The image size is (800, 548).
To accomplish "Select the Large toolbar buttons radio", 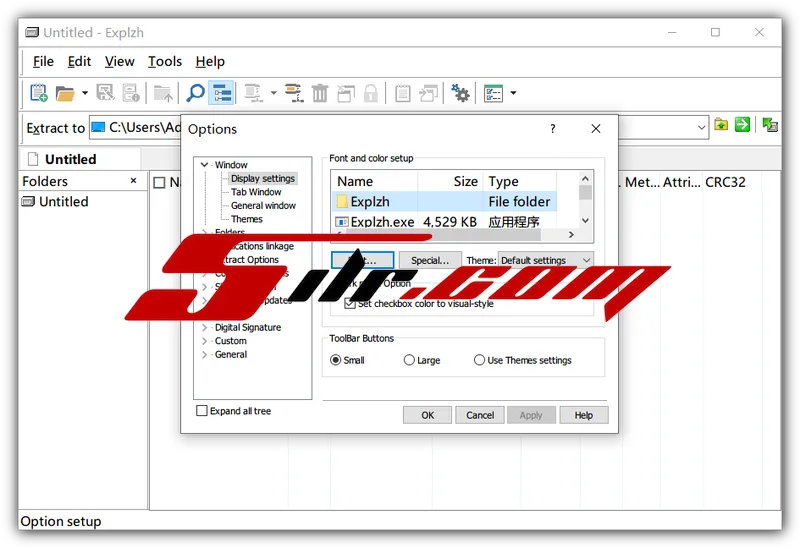I will click(409, 360).
